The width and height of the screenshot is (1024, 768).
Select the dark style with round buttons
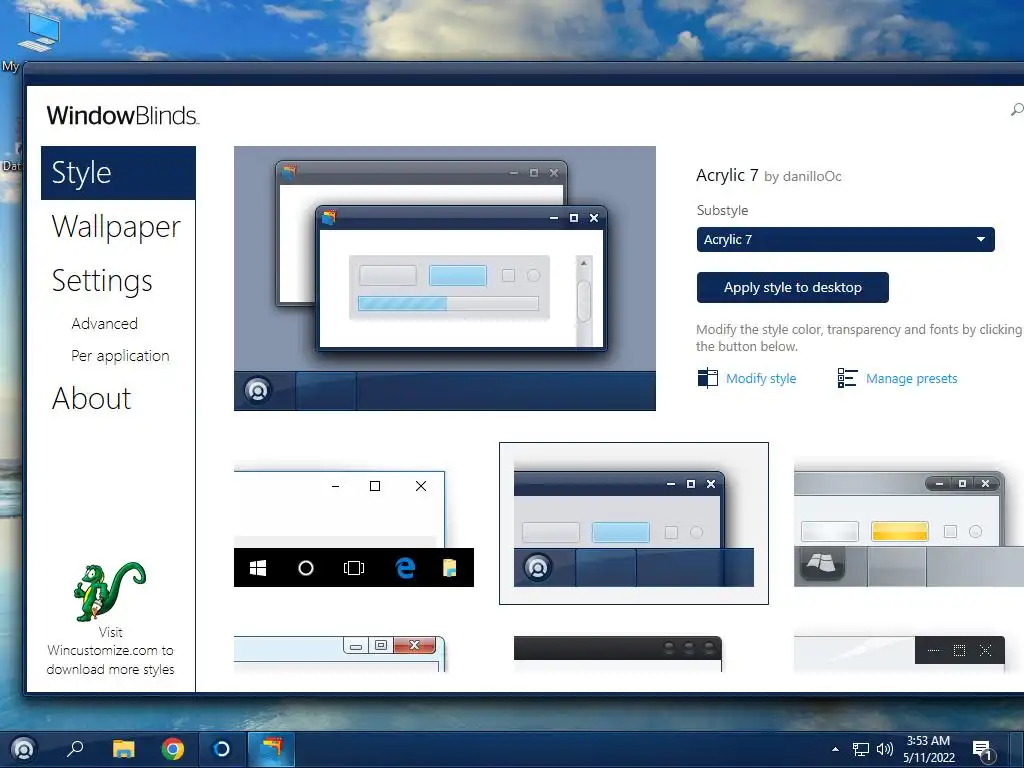[x=618, y=654]
